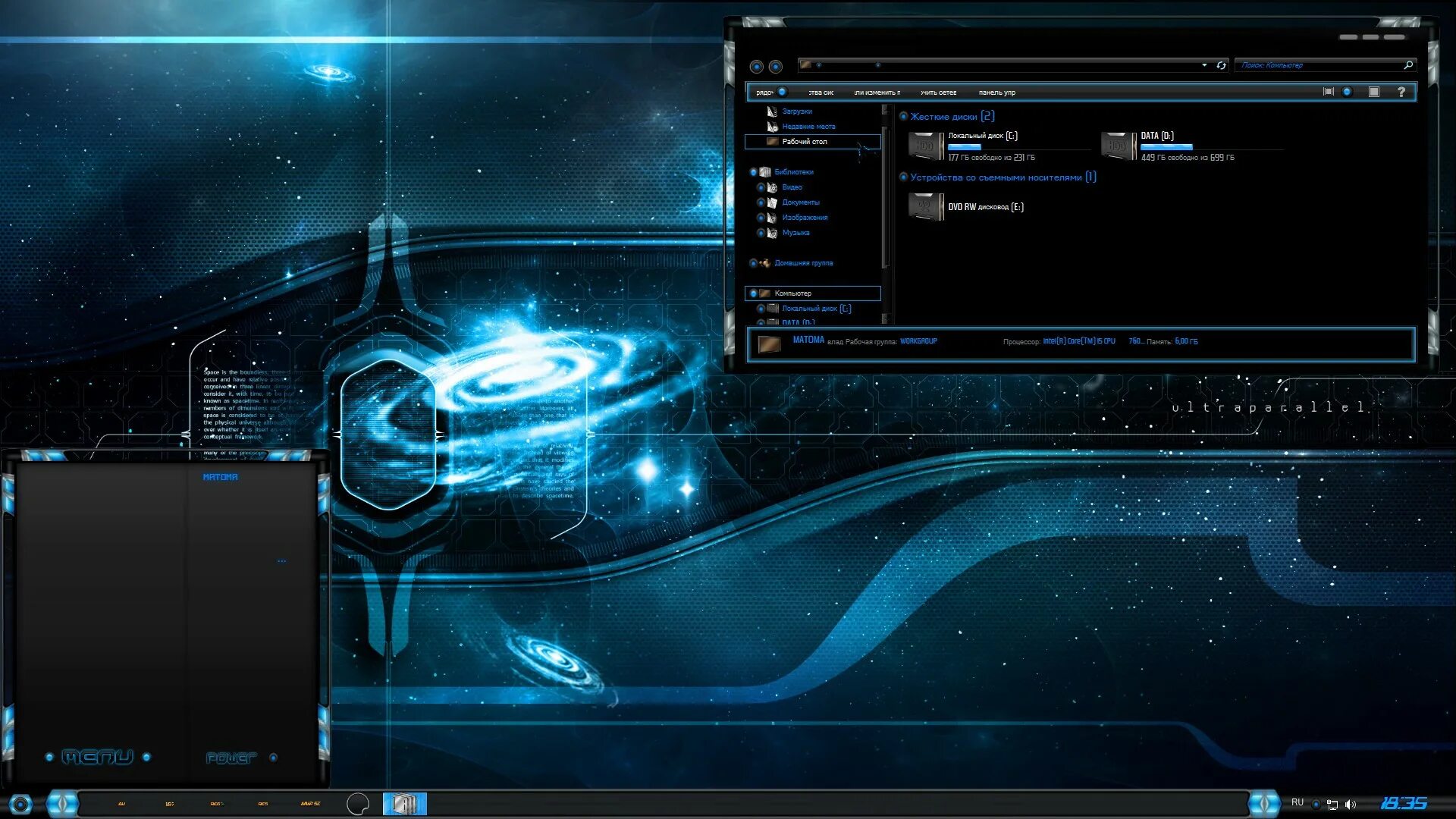Open the Упорядочить menu in command bar
The image size is (1456, 819).
tap(771, 93)
